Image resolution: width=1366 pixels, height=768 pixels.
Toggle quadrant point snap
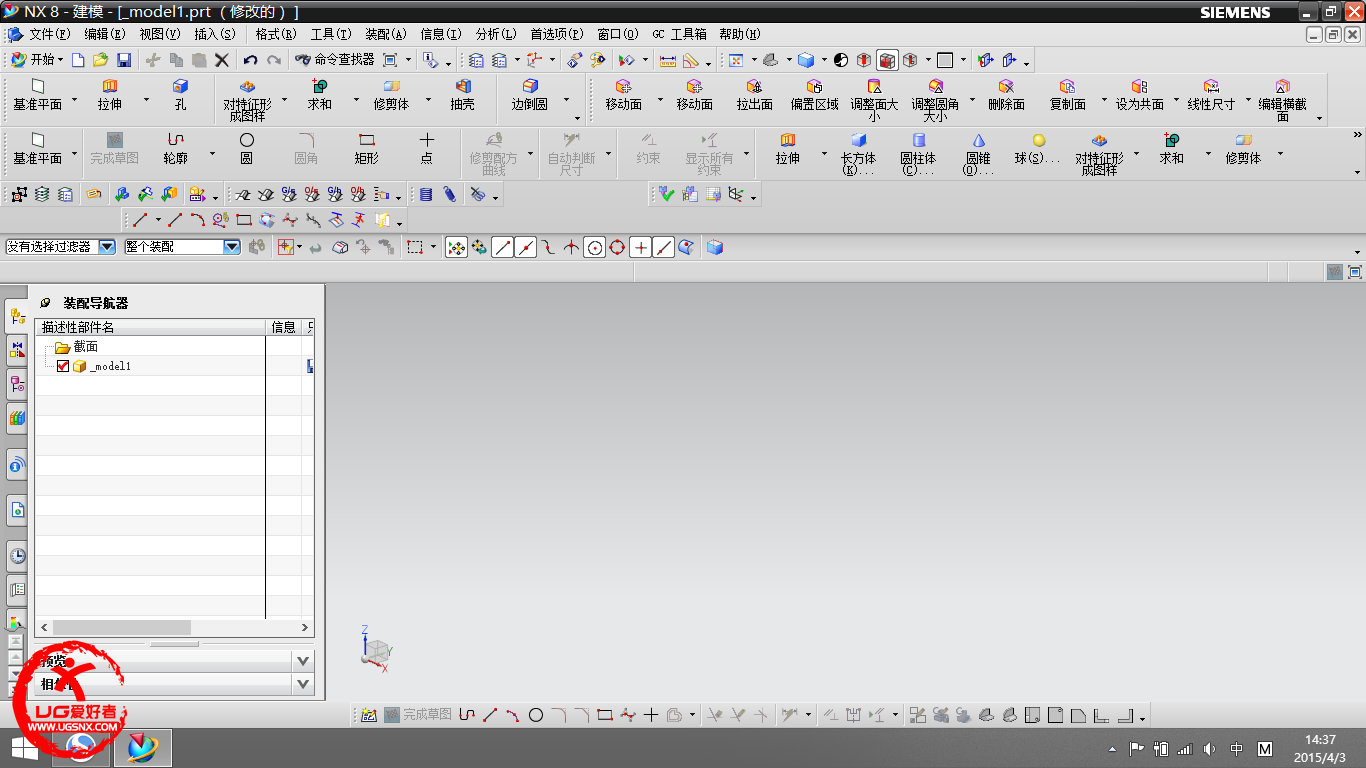point(618,247)
